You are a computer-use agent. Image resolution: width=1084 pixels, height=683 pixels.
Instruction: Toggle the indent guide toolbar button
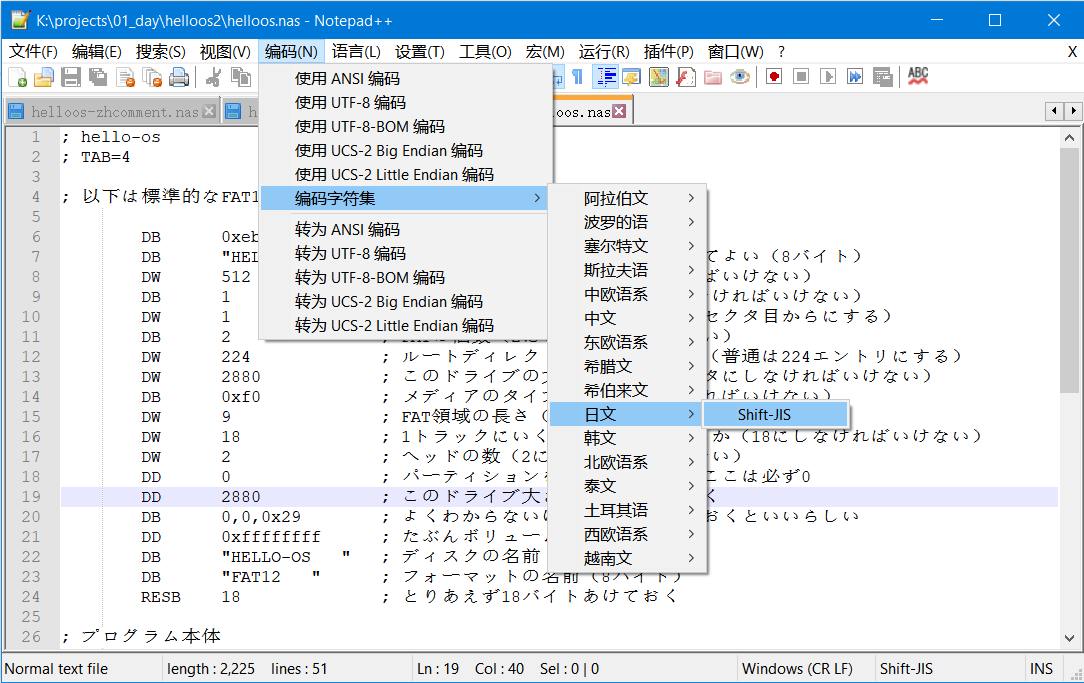pos(606,77)
